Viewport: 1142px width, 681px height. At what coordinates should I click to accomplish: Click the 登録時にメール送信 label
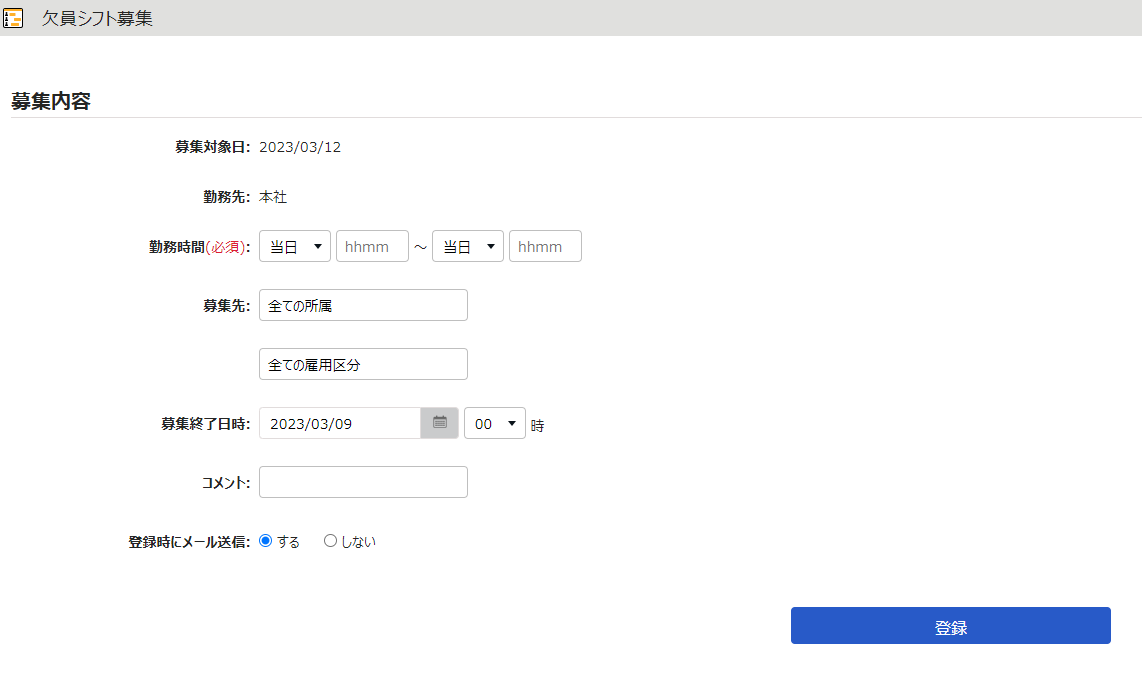click(189, 542)
